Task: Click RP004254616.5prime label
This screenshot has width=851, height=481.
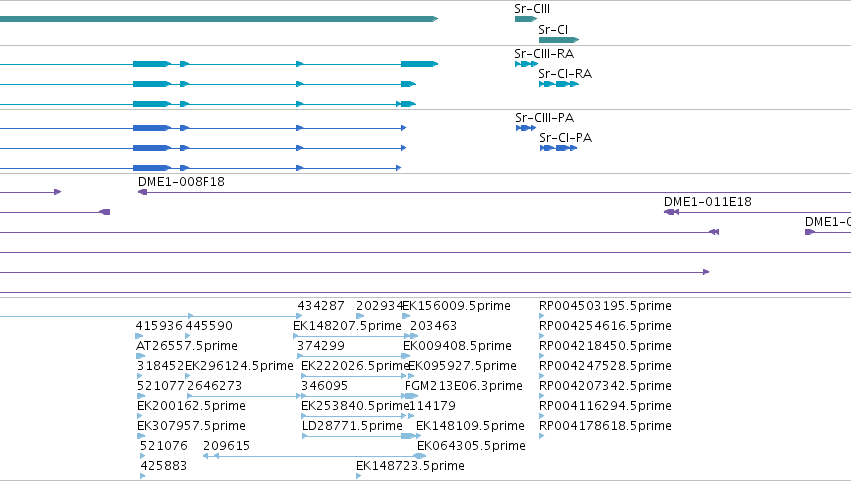Action: click(605, 326)
